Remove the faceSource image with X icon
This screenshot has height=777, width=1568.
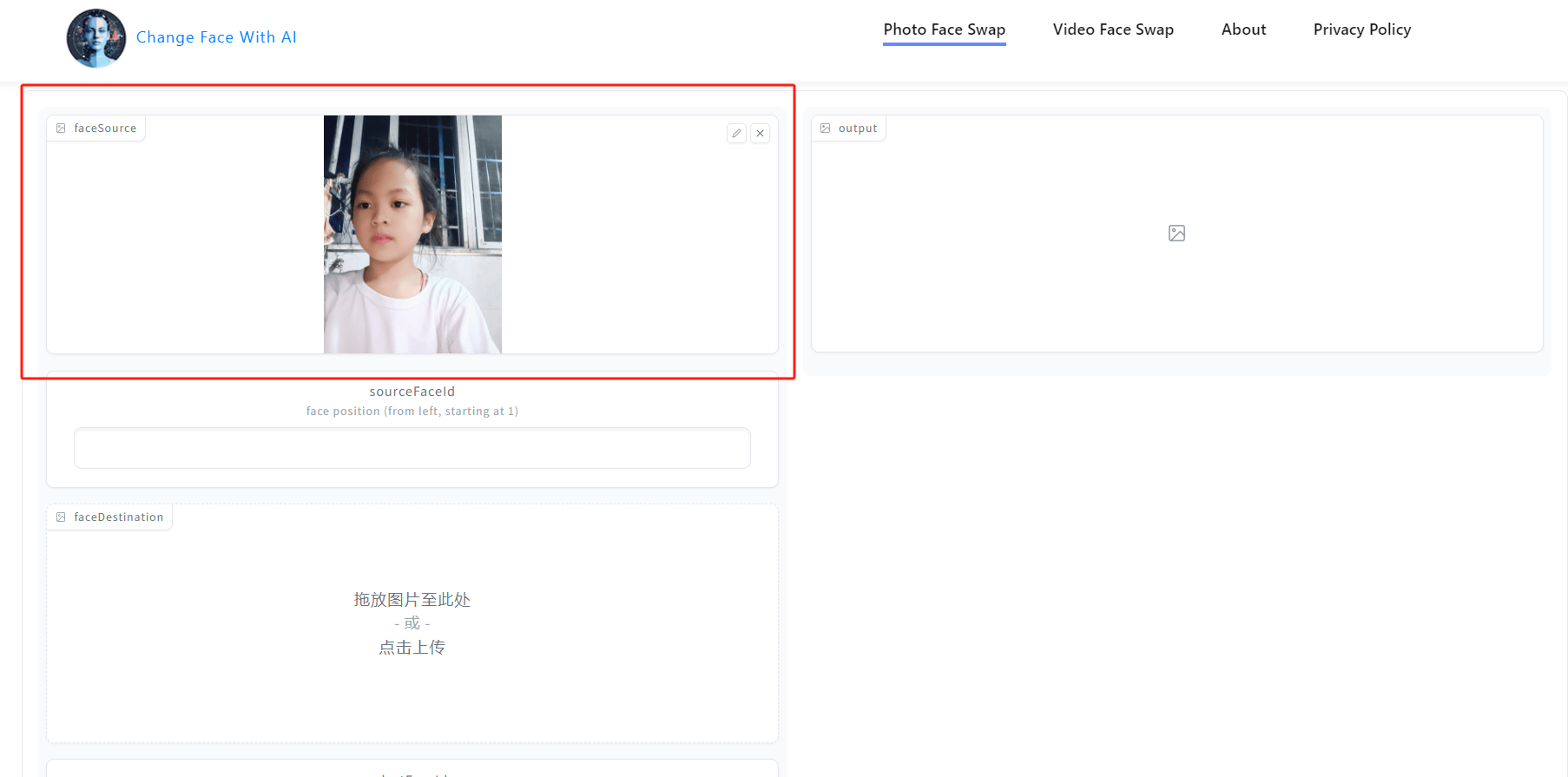[760, 134]
